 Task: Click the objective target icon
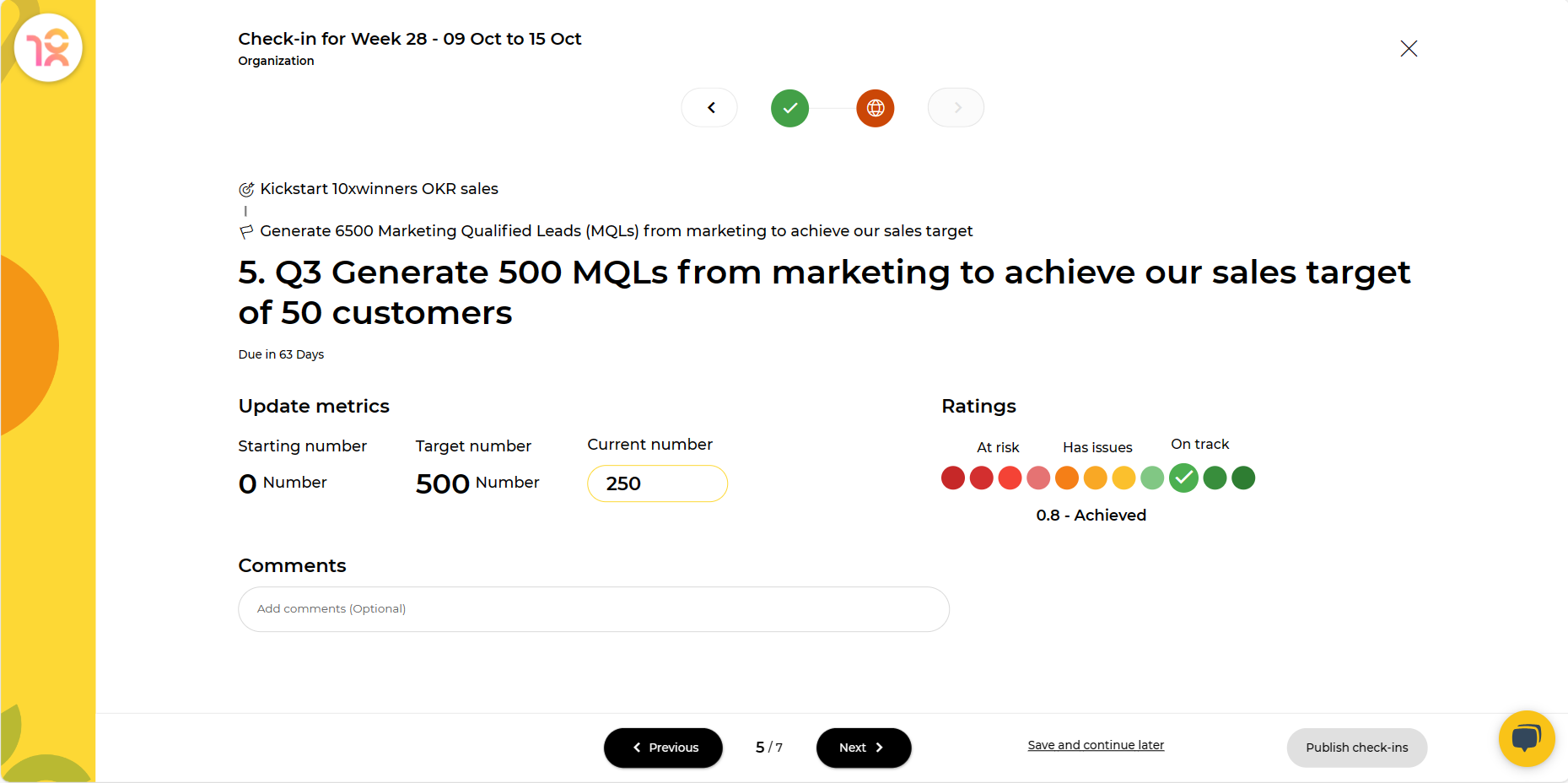pyautogui.click(x=245, y=188)
